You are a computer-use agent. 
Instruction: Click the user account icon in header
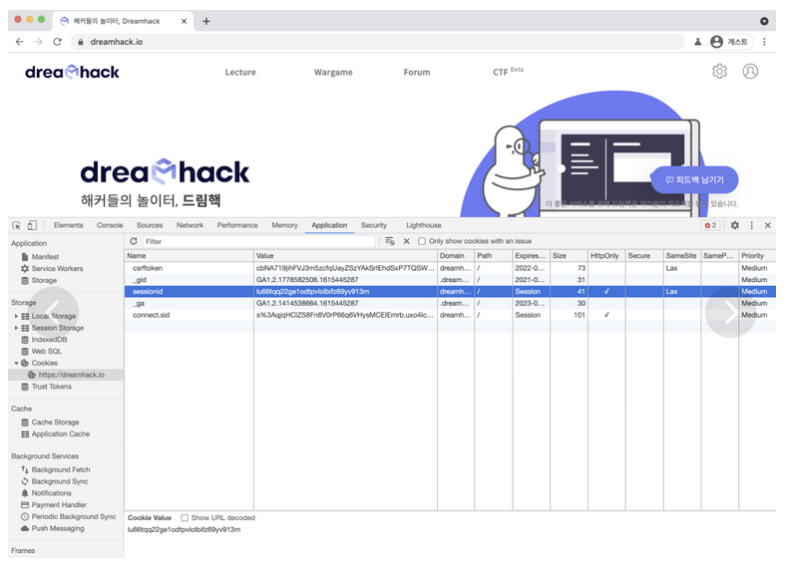click(750, 71)
